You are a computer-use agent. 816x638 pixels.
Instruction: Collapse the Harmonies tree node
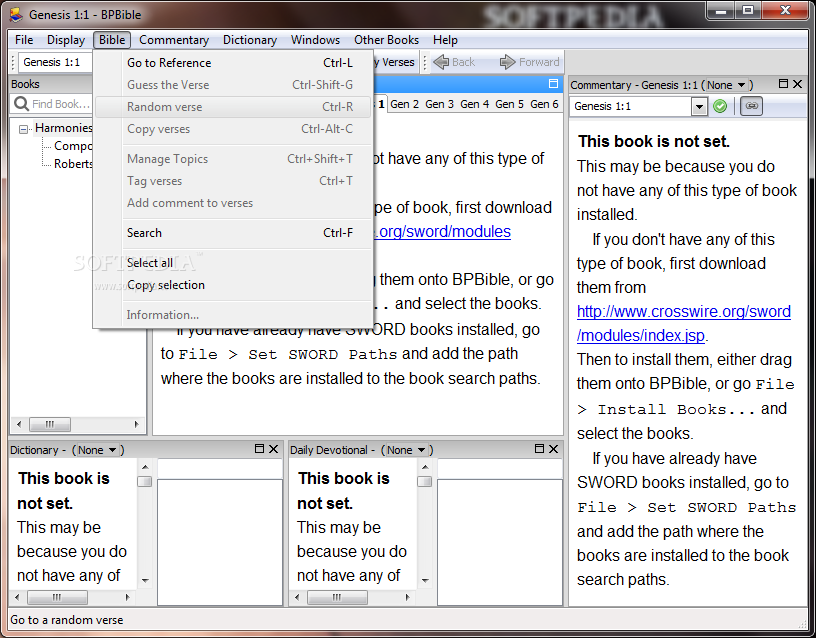pyautogui.click(x=23, y=129)
